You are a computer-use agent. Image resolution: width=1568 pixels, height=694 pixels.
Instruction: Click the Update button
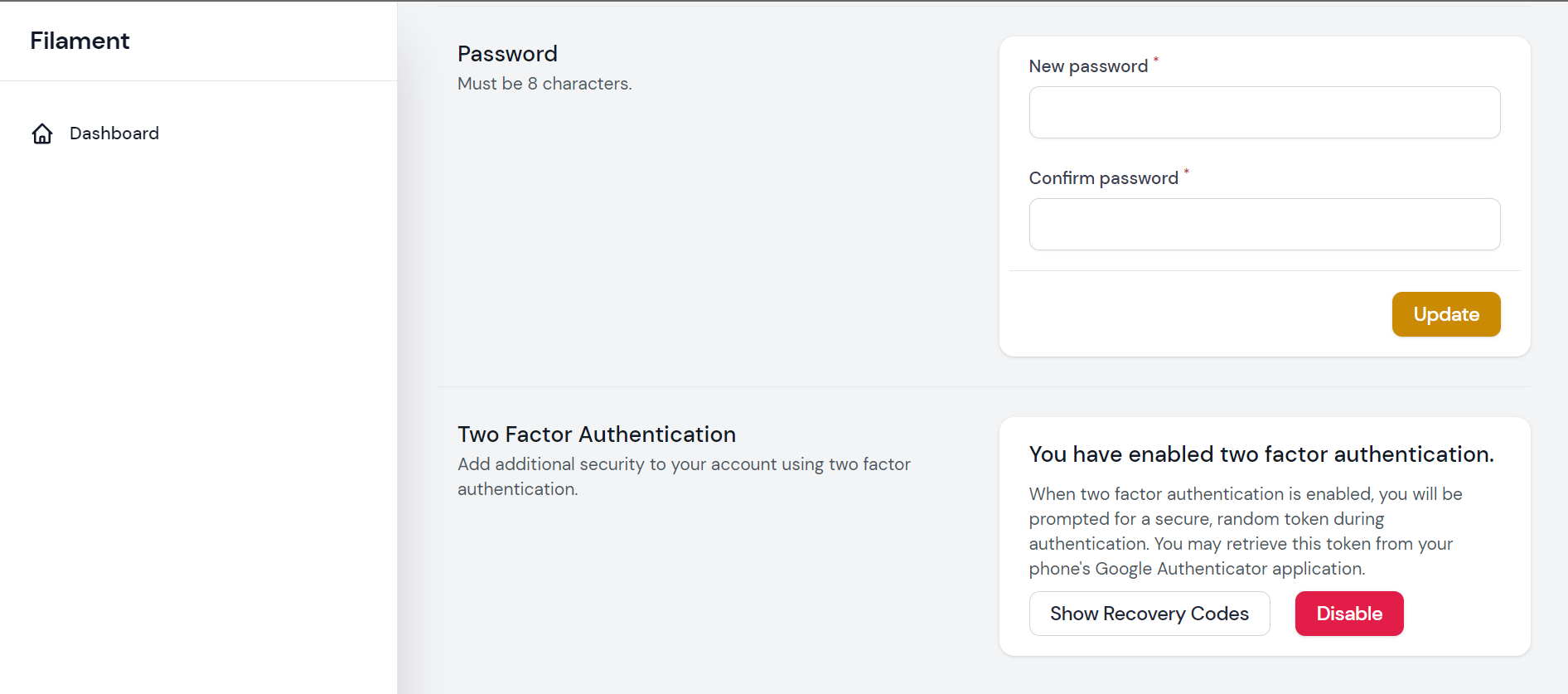[x=1446, y=314]
